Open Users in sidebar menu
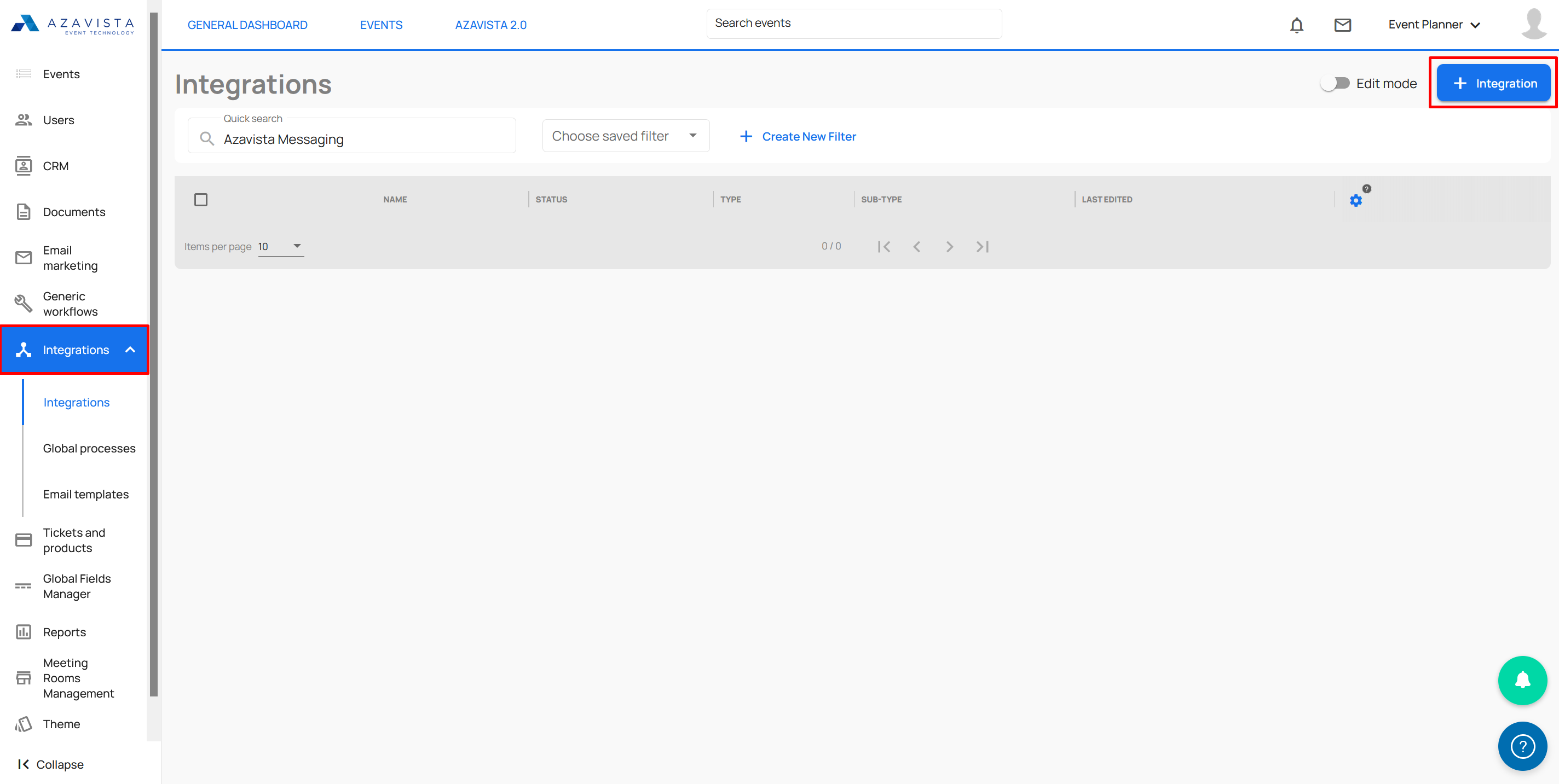Viewport: 1559px width, 784px height. coord(59,120)
